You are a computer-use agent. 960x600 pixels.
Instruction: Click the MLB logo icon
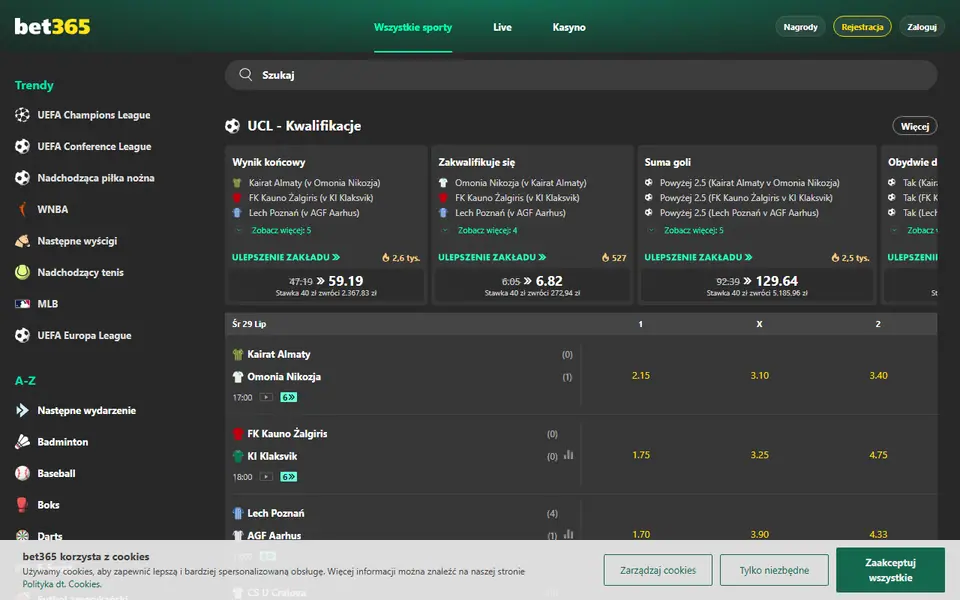click(x=22, y=304)
